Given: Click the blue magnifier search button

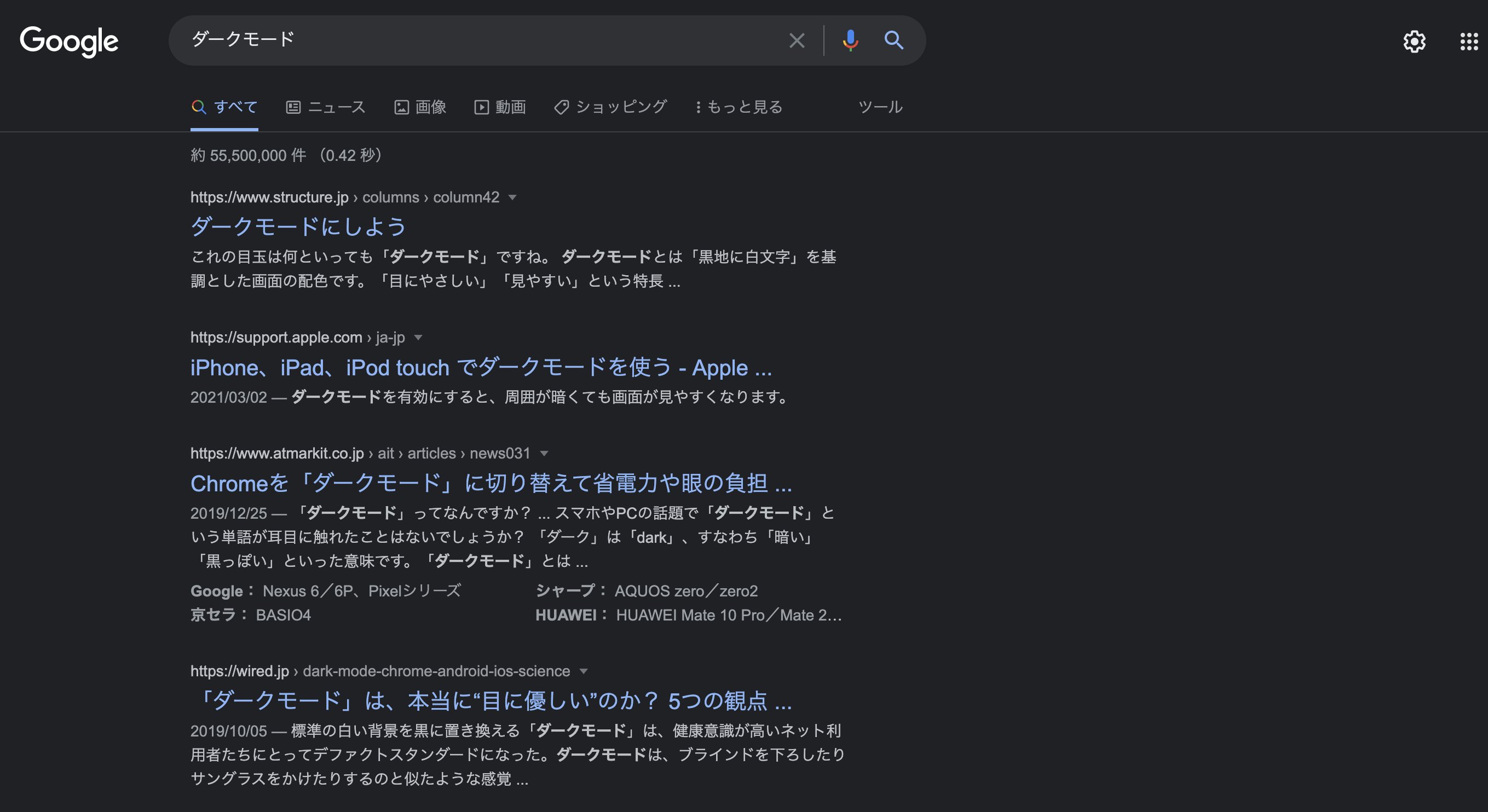Looking at the screenshot, I should (893, 40).
